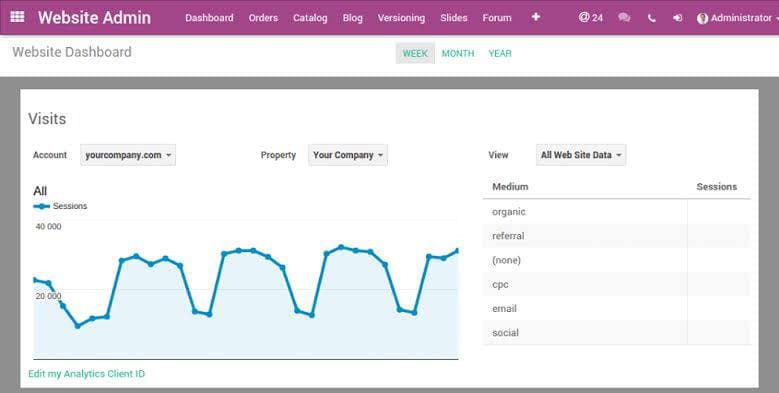This screenshot has width=779, height=393.
Task: Open the apps grid menu icon
Action: pos(17,17)
